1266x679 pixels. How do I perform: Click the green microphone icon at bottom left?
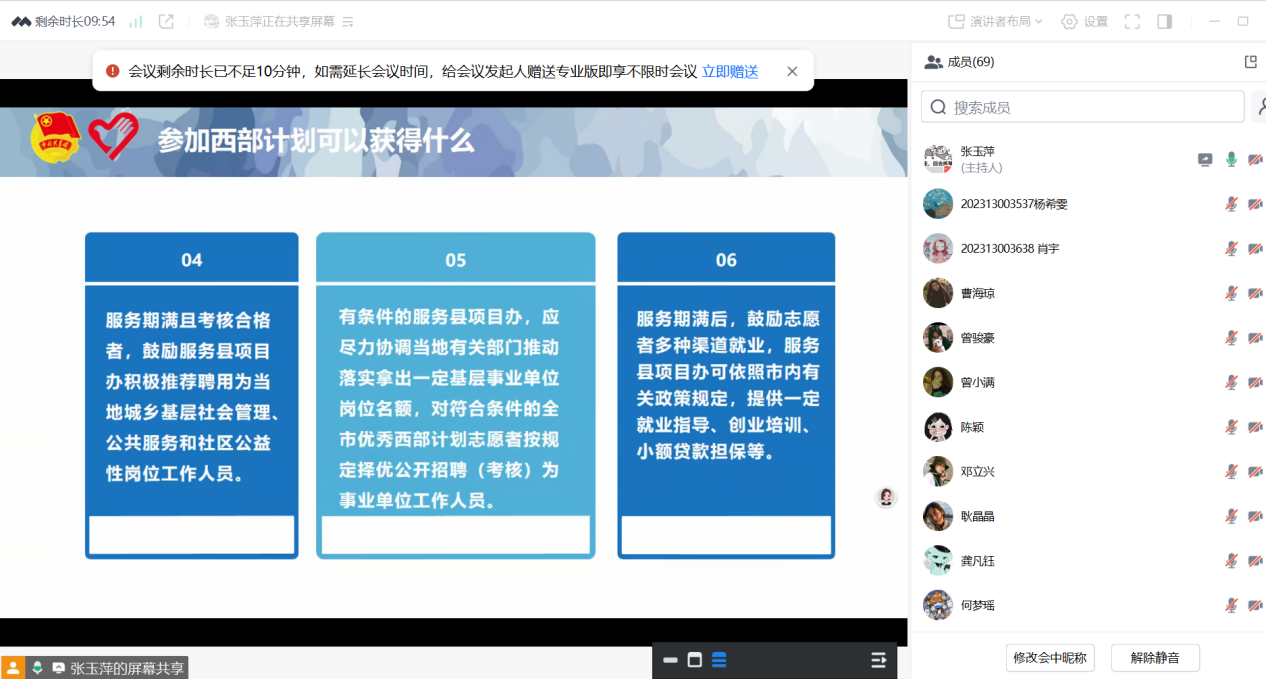pyautogui.click(x=37, y=667)
